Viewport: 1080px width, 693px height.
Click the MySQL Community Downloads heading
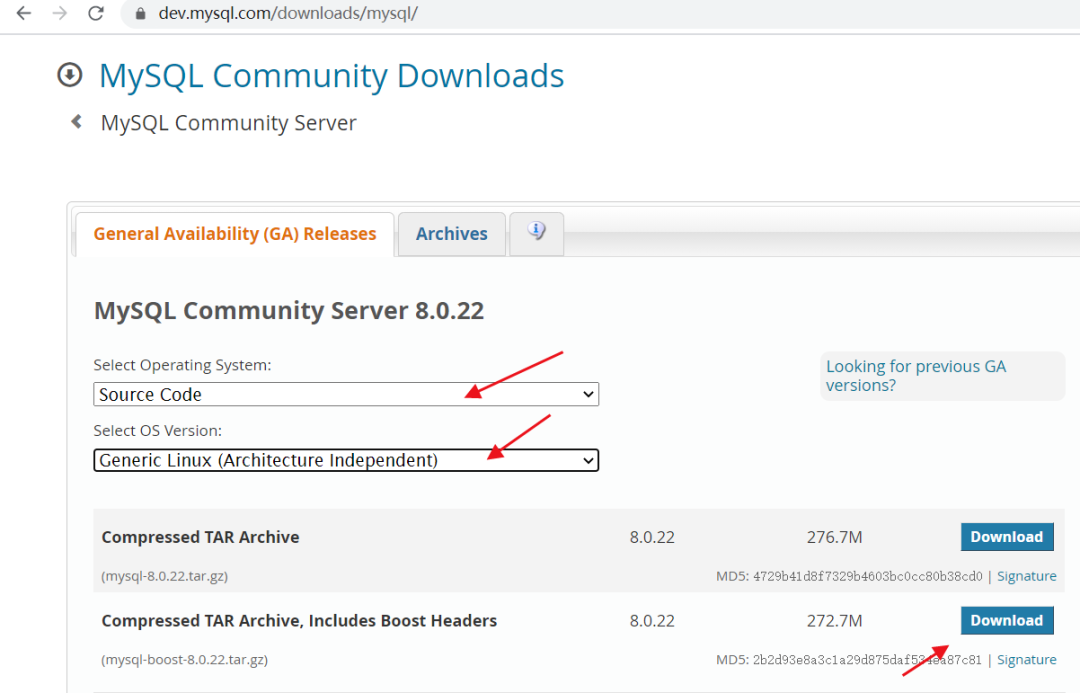pyautogui.click(x=330, y=75)
